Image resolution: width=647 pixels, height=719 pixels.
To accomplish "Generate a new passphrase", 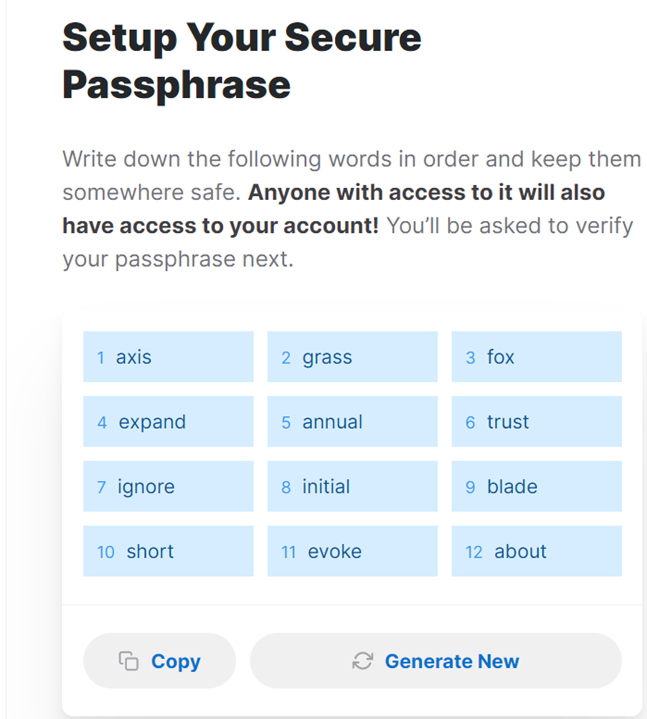I will tap(436, 661).
